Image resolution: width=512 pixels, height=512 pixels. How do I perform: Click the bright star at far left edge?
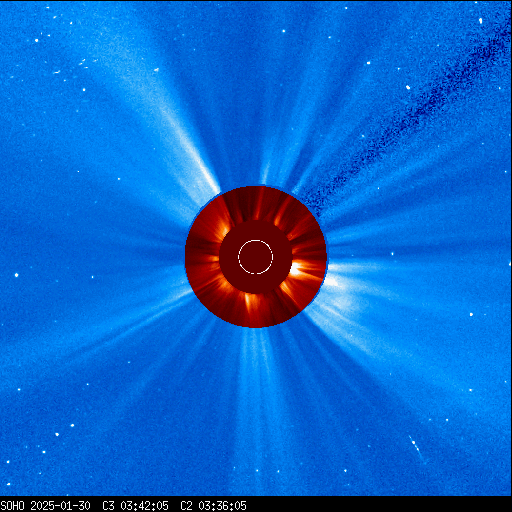point(16,275)
